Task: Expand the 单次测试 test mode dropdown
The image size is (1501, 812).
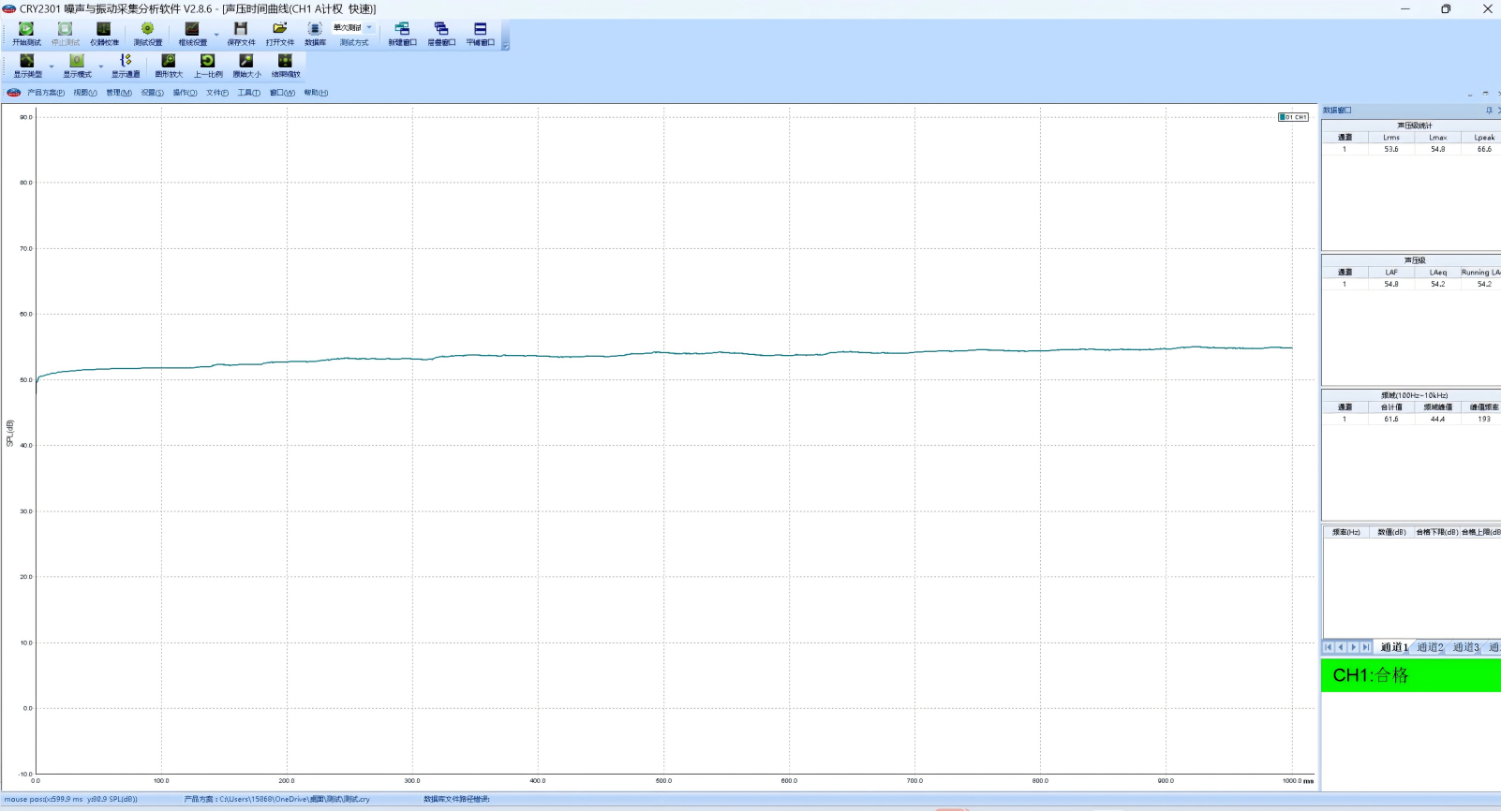Action: click(369, 28)
